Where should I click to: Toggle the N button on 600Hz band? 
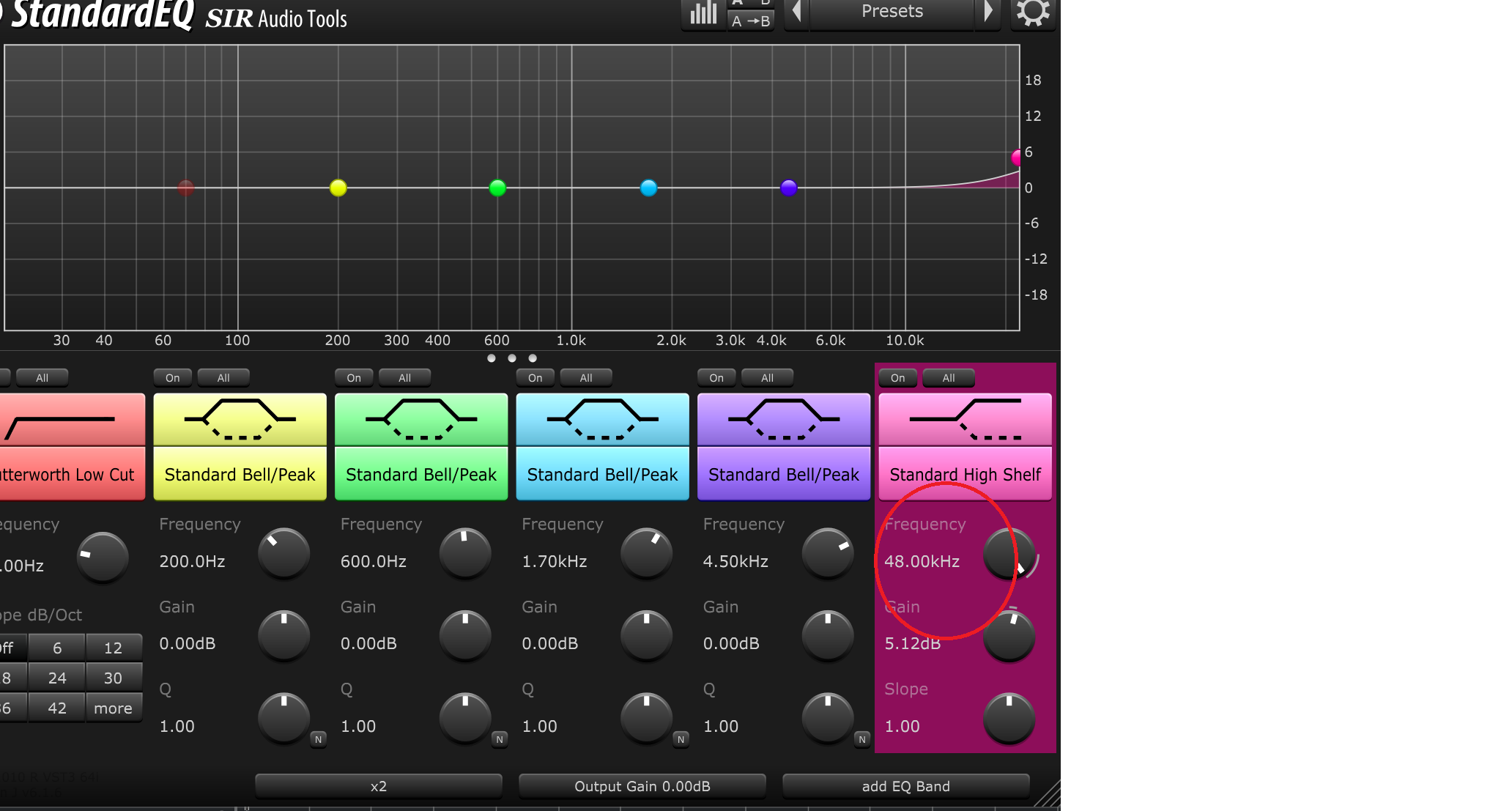(499, 739)
